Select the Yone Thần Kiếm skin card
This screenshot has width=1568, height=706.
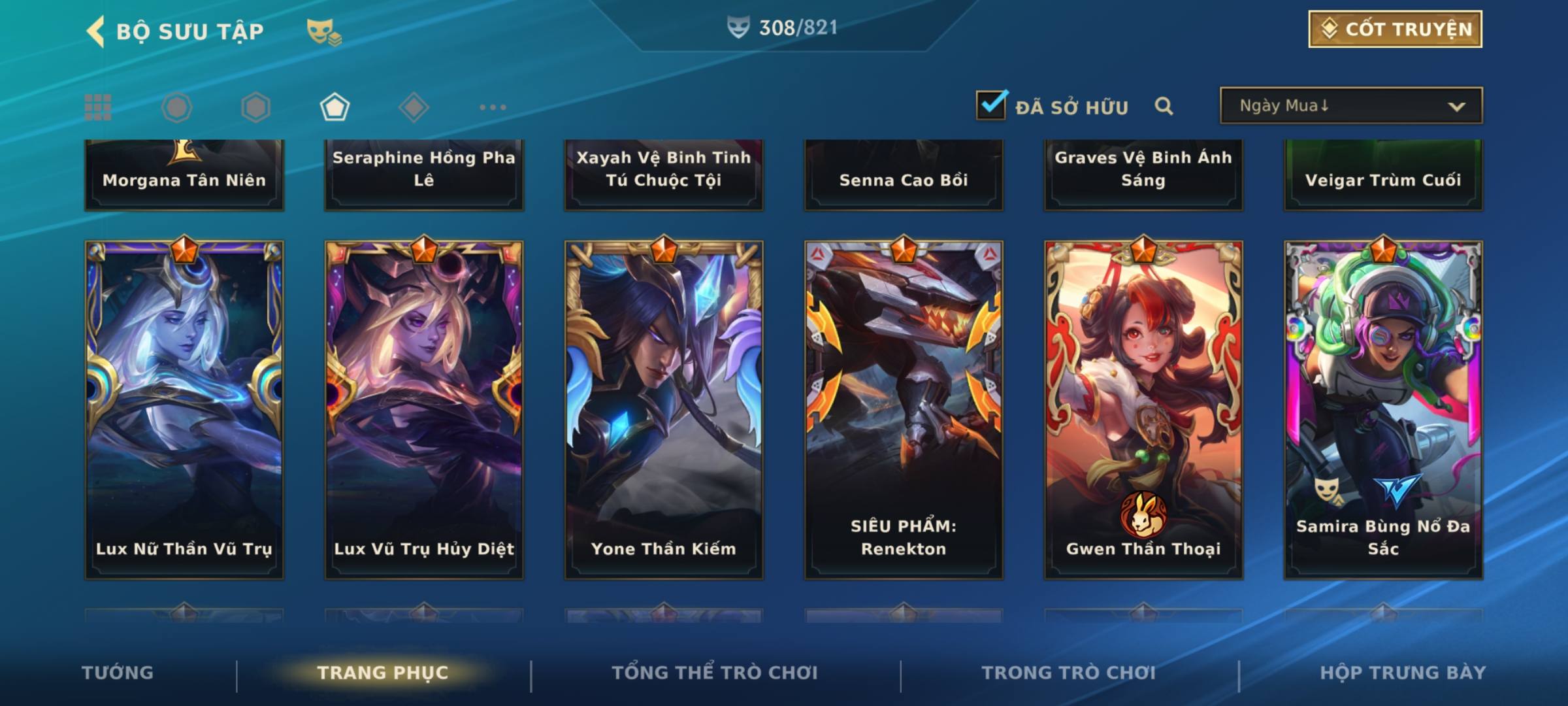(x=664, y=410)
